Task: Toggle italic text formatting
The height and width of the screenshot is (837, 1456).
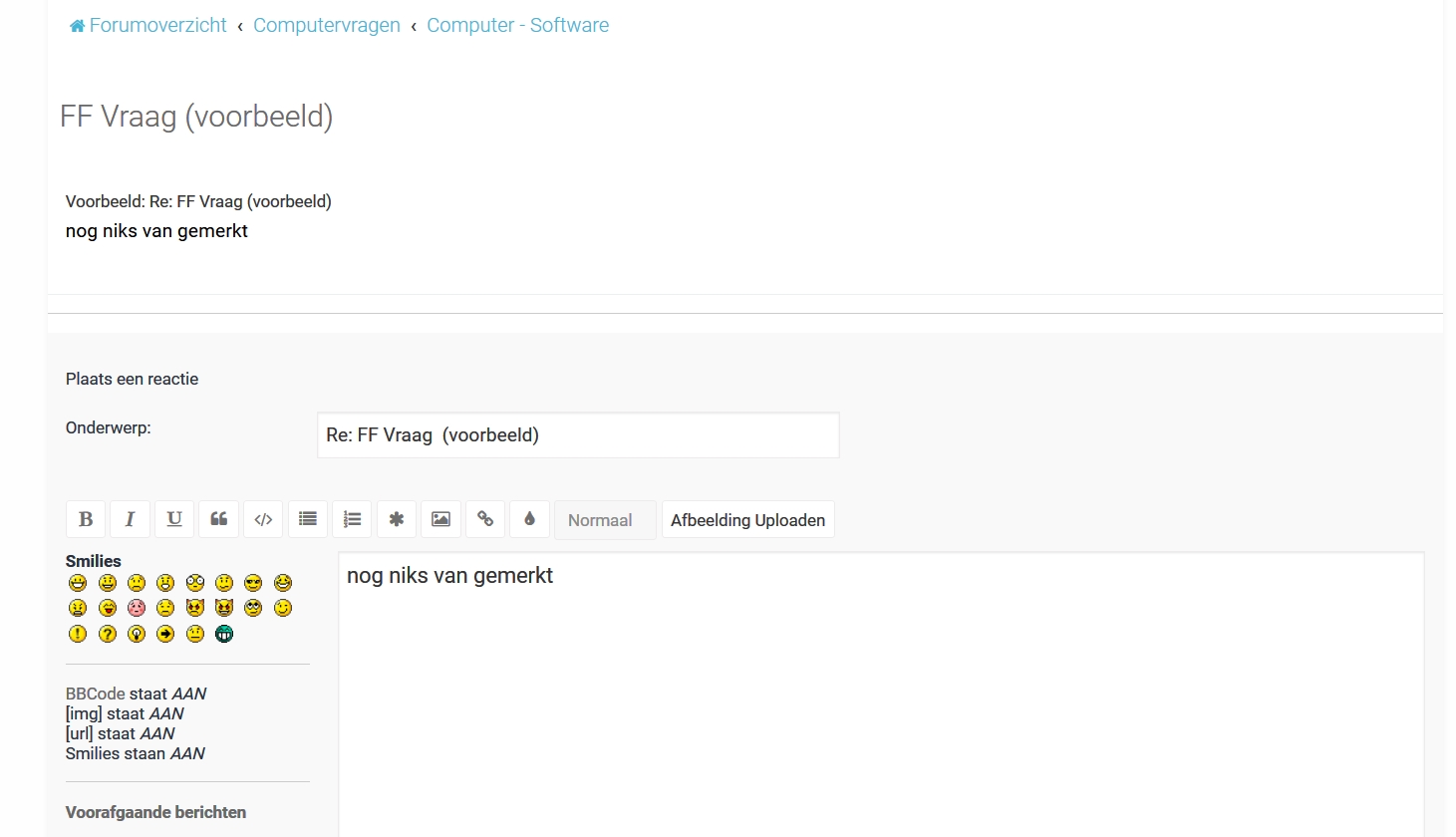Action: click(130, 519)
